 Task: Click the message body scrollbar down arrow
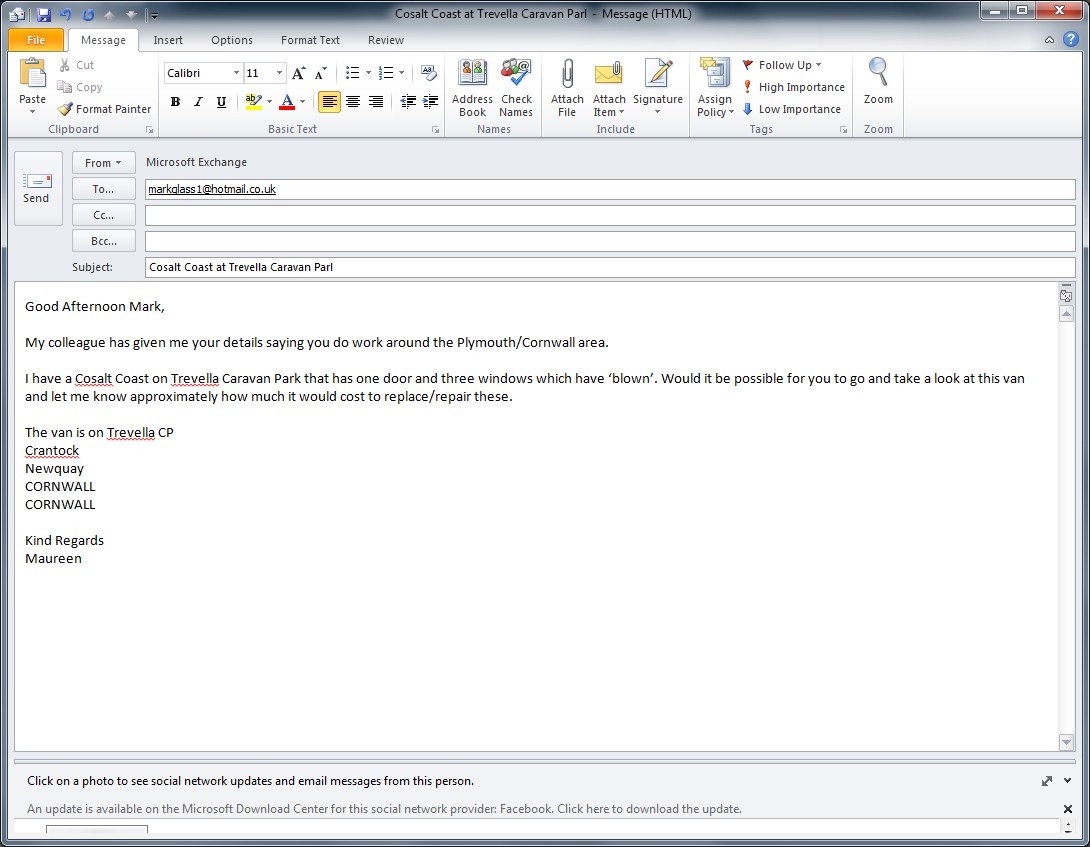click(1066, 743)
